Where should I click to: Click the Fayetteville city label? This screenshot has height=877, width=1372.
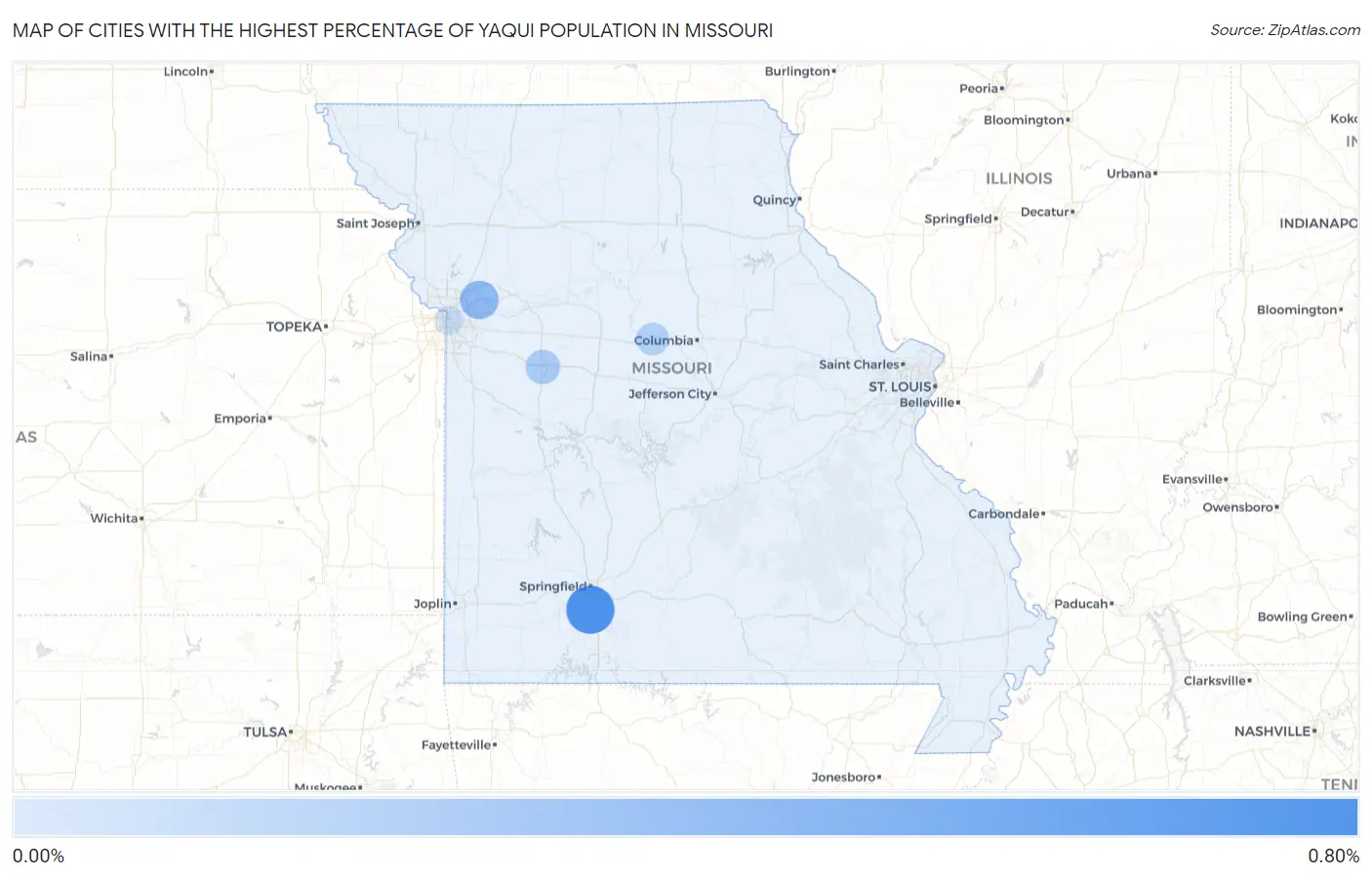[x=456, y=745]
